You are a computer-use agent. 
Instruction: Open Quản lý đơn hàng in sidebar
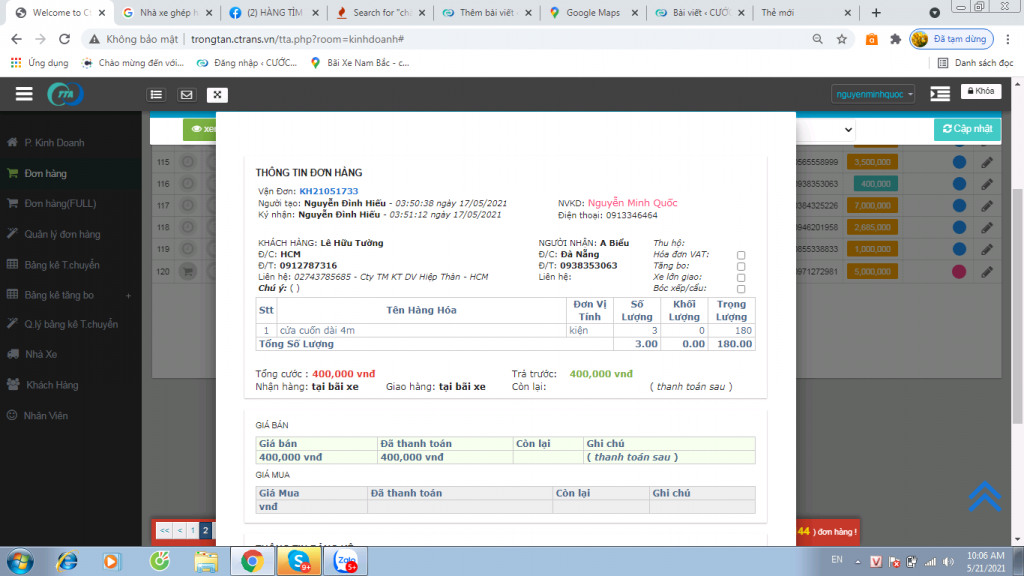coord(62,234)
